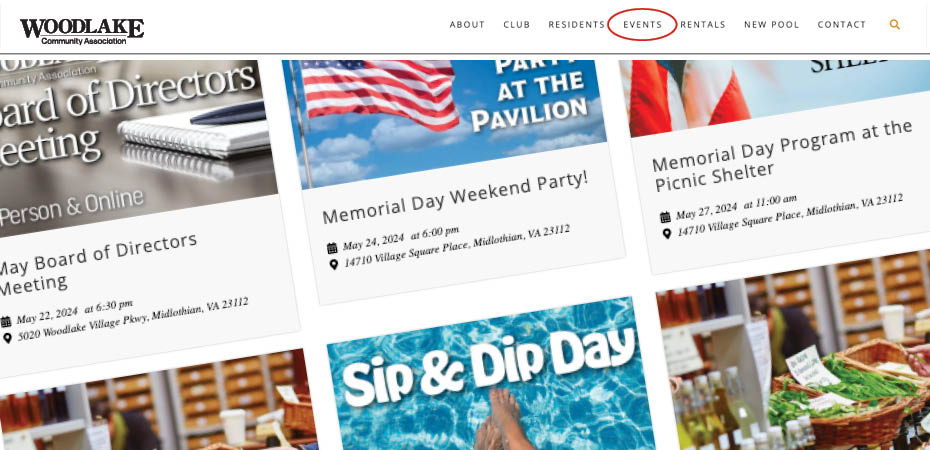Open the Rentals menu item
The width and height of the screenshot is (930, 450).
click(x=703, y=25)
